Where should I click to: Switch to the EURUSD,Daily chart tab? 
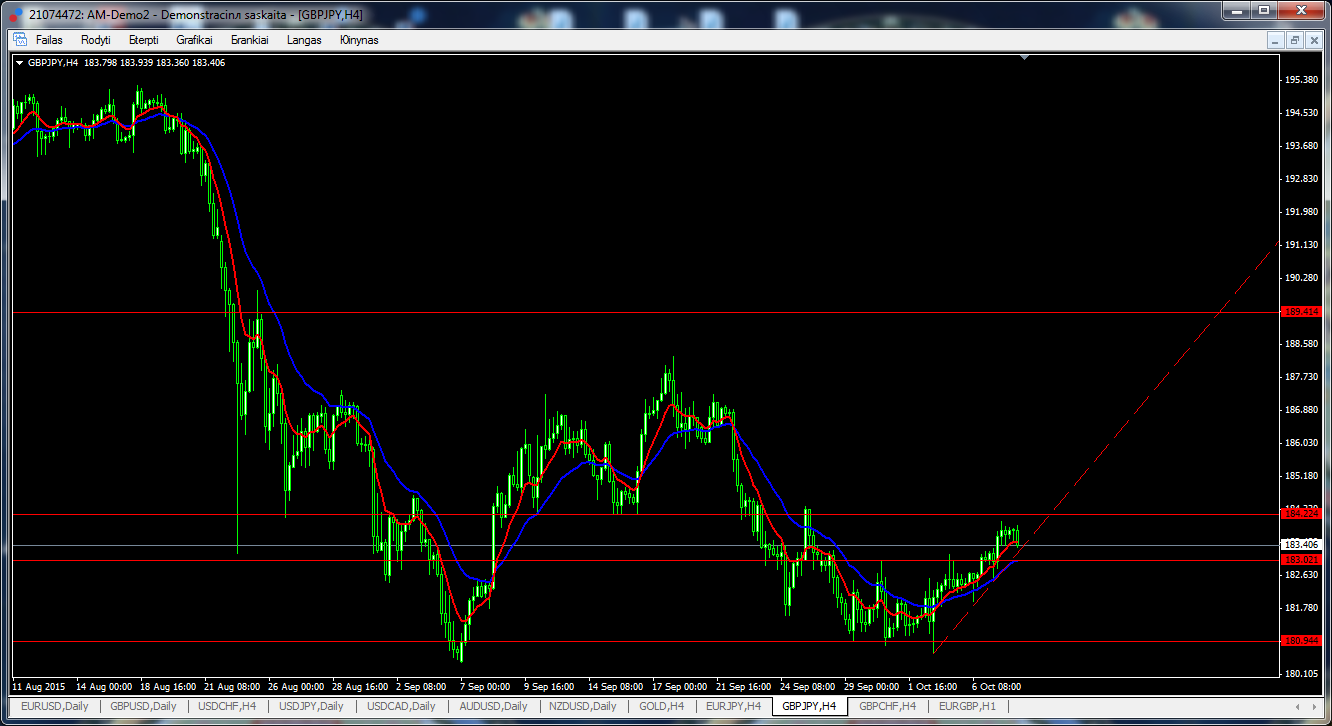[55, 706]
